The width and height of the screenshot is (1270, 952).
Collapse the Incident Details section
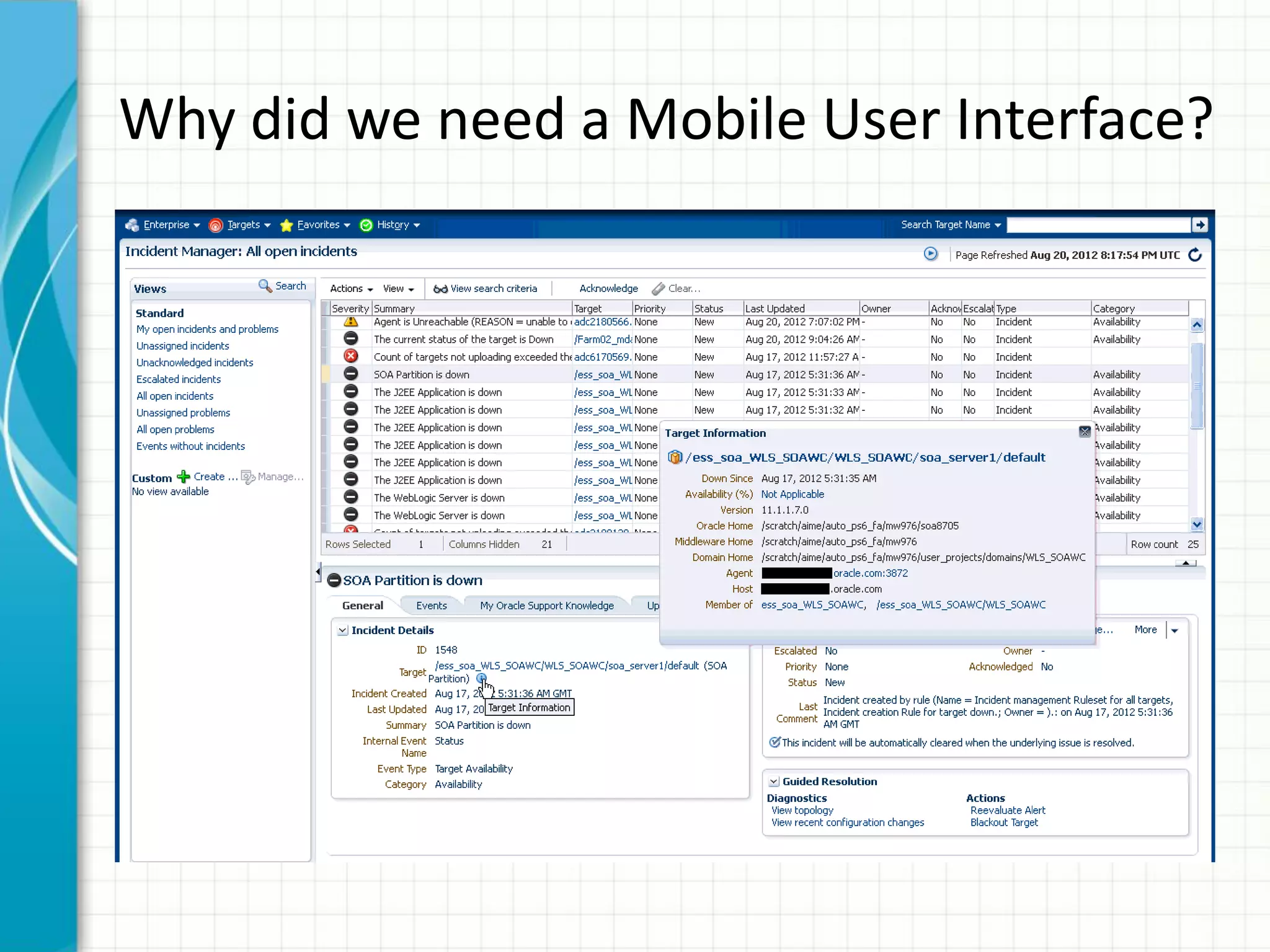[342, 630]
